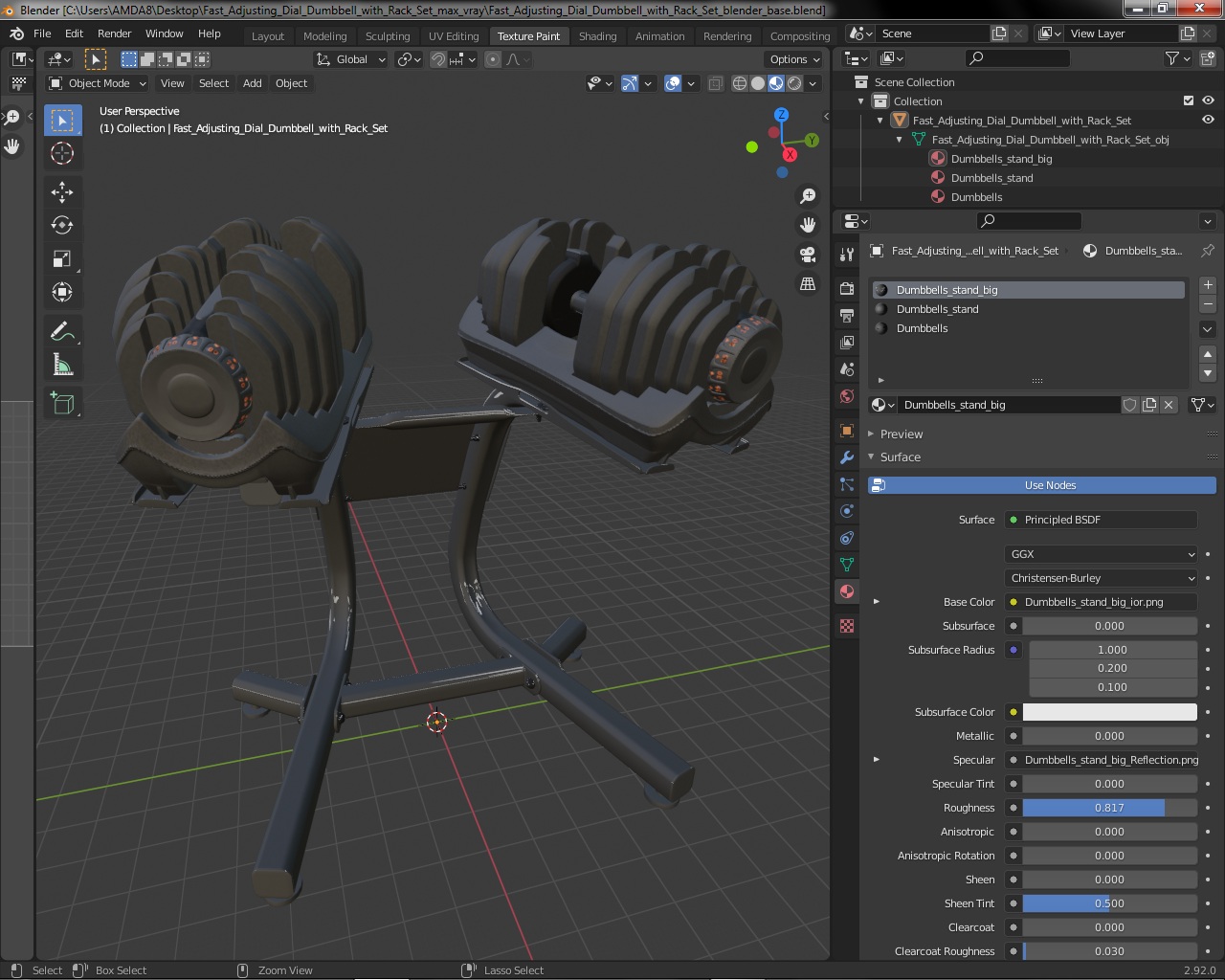
Task: Open the Tool properties tab
Action: [x=847, y=255]
